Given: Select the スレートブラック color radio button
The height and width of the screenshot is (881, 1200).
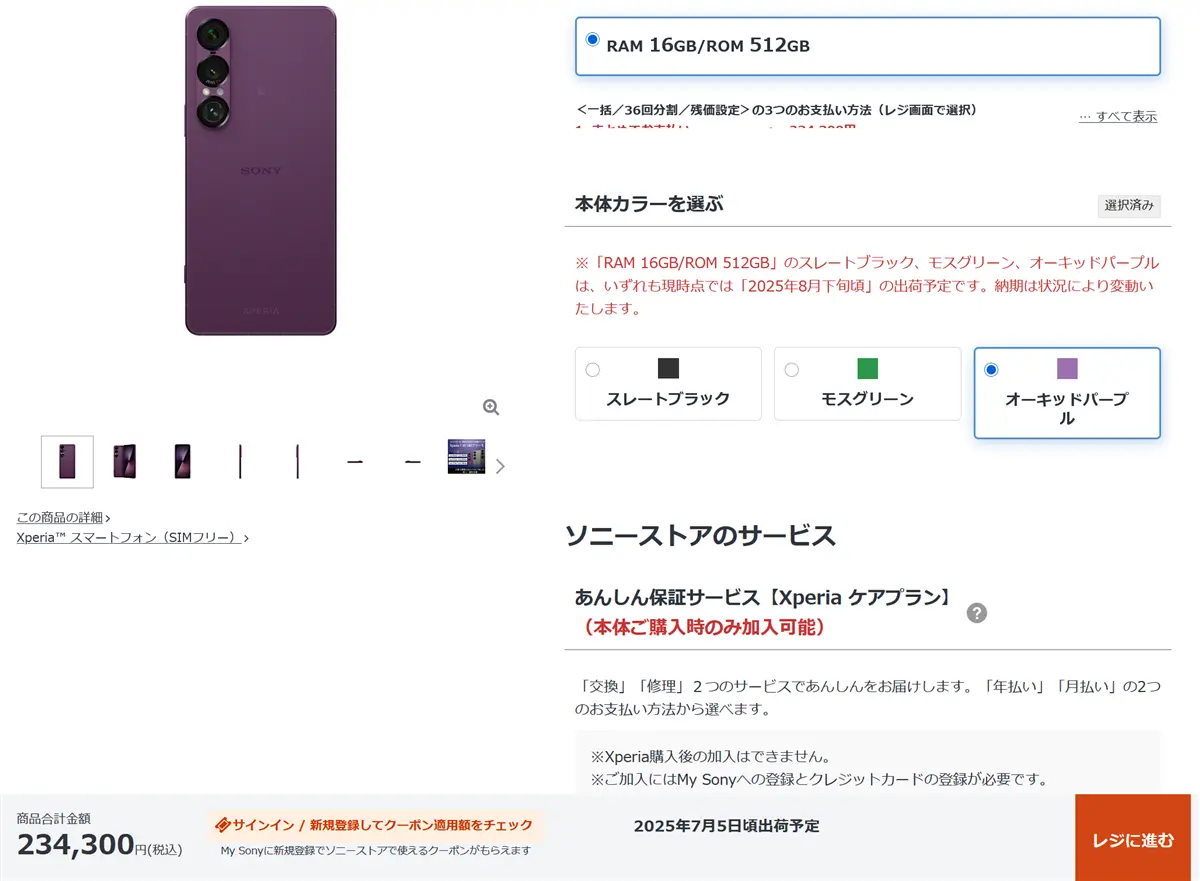Looking at the screenshot, I should click(x=593, y=370).
